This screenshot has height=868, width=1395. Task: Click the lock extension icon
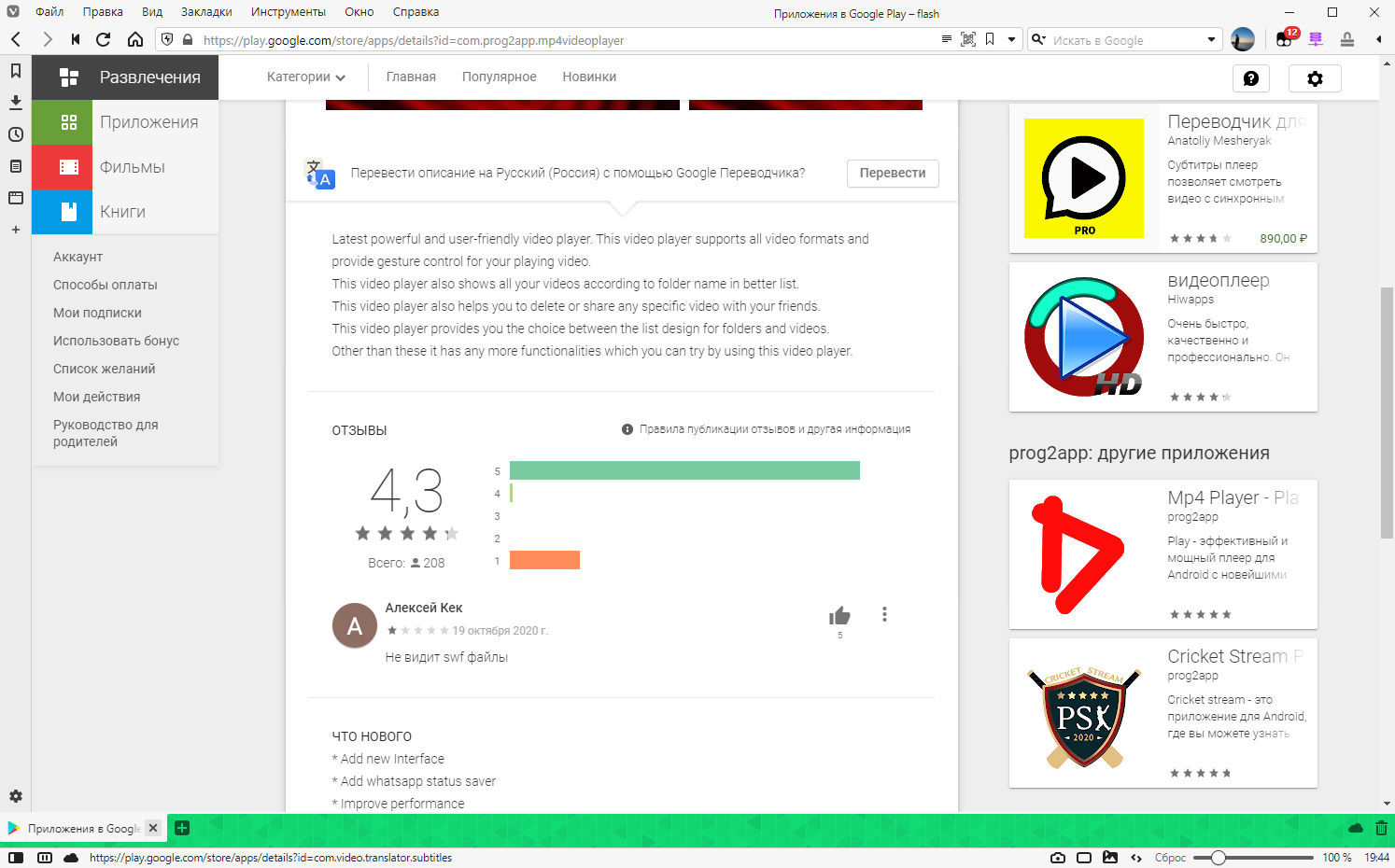1347,39
